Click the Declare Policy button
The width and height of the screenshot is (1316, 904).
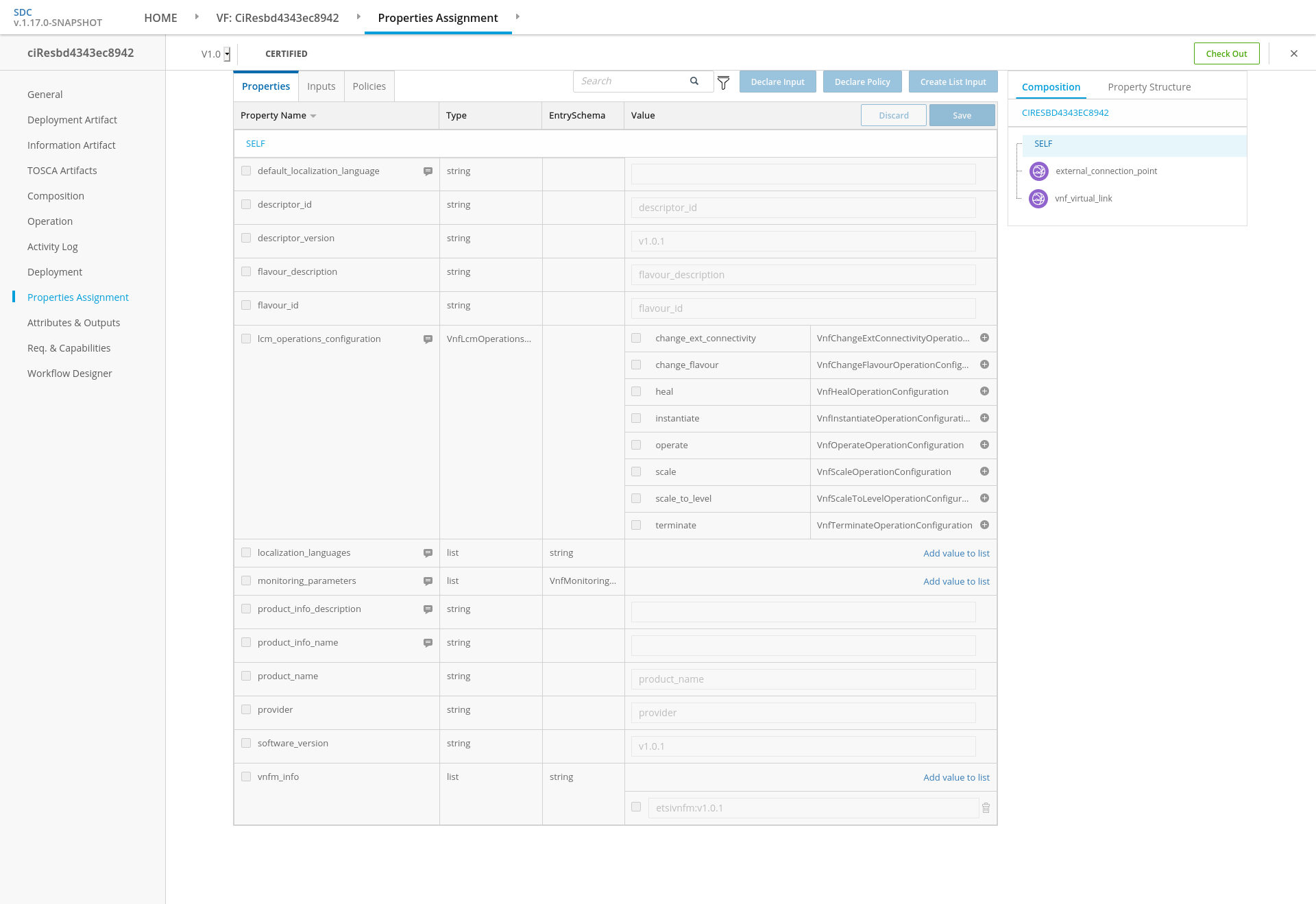[862, 82]
